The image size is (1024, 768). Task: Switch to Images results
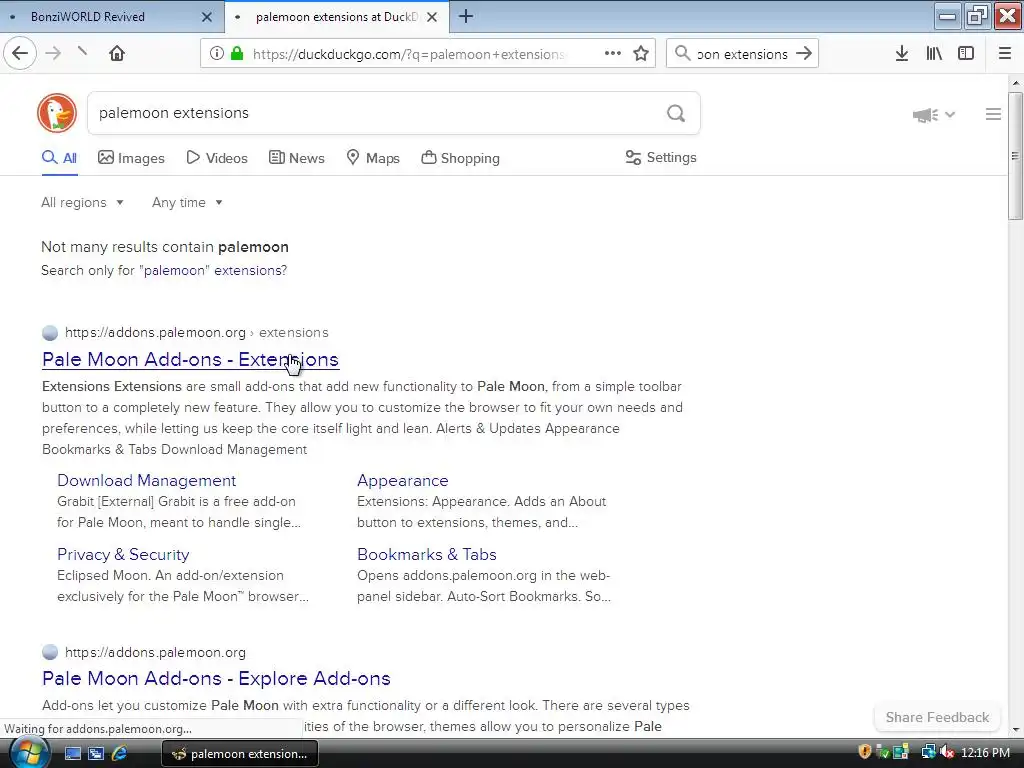point(131,158)
